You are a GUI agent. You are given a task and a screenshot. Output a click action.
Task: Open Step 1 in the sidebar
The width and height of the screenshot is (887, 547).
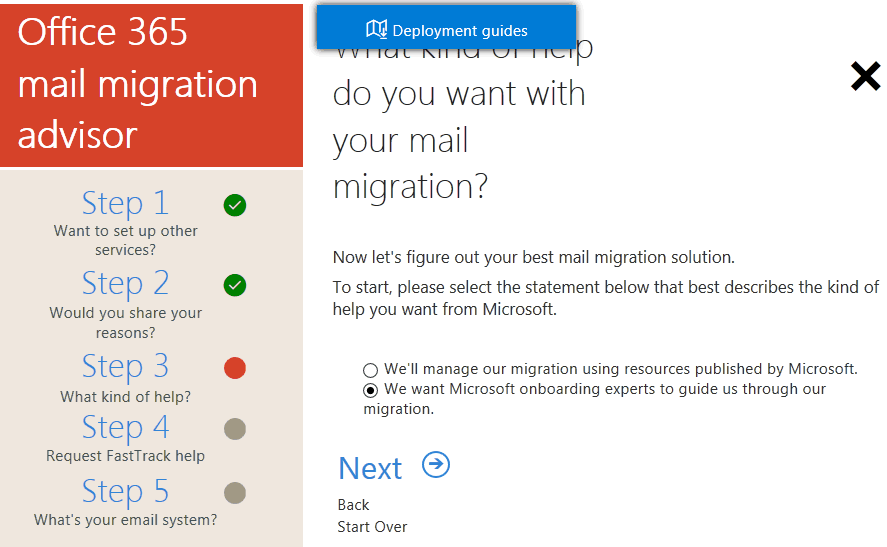tap(125, 203)
